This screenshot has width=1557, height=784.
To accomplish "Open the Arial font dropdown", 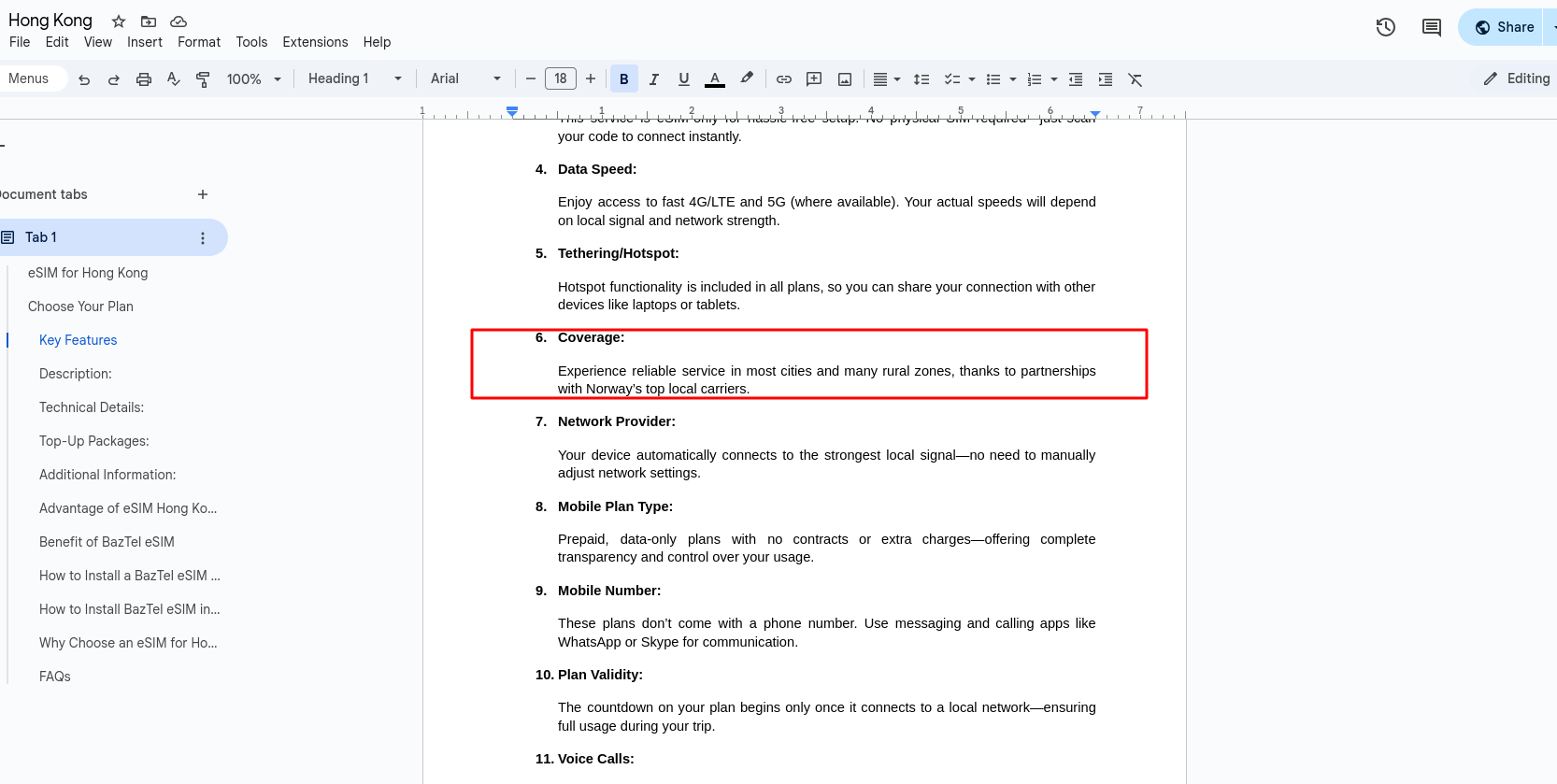I will 465,79.
